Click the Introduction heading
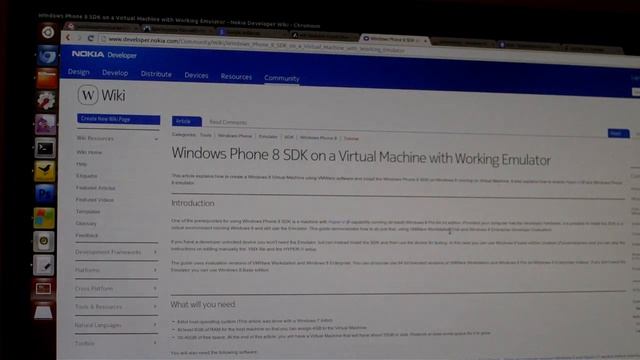This screenshot has width=640, height=360. pyautogui.click(x=193, y=203)
